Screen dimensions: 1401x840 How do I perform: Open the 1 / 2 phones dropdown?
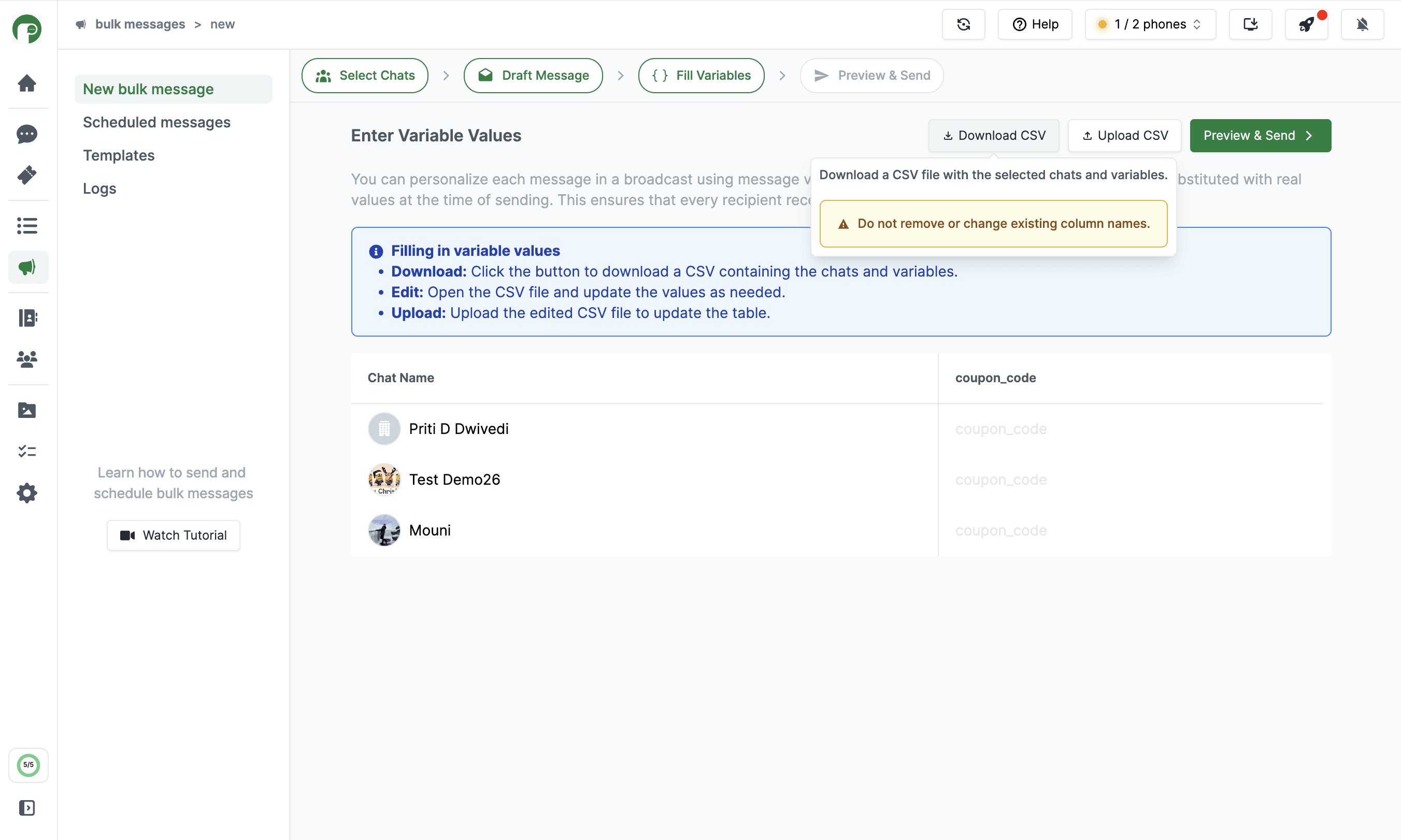tap(1150, 24)
